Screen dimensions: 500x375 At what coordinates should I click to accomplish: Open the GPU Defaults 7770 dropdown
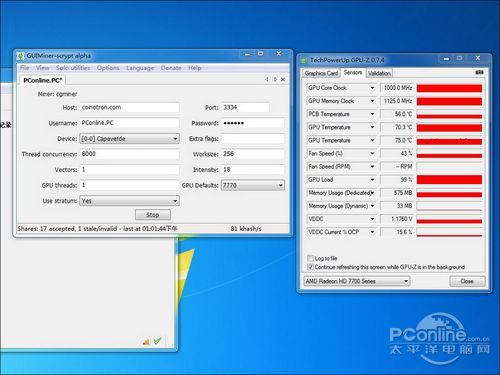pos(253,185)
